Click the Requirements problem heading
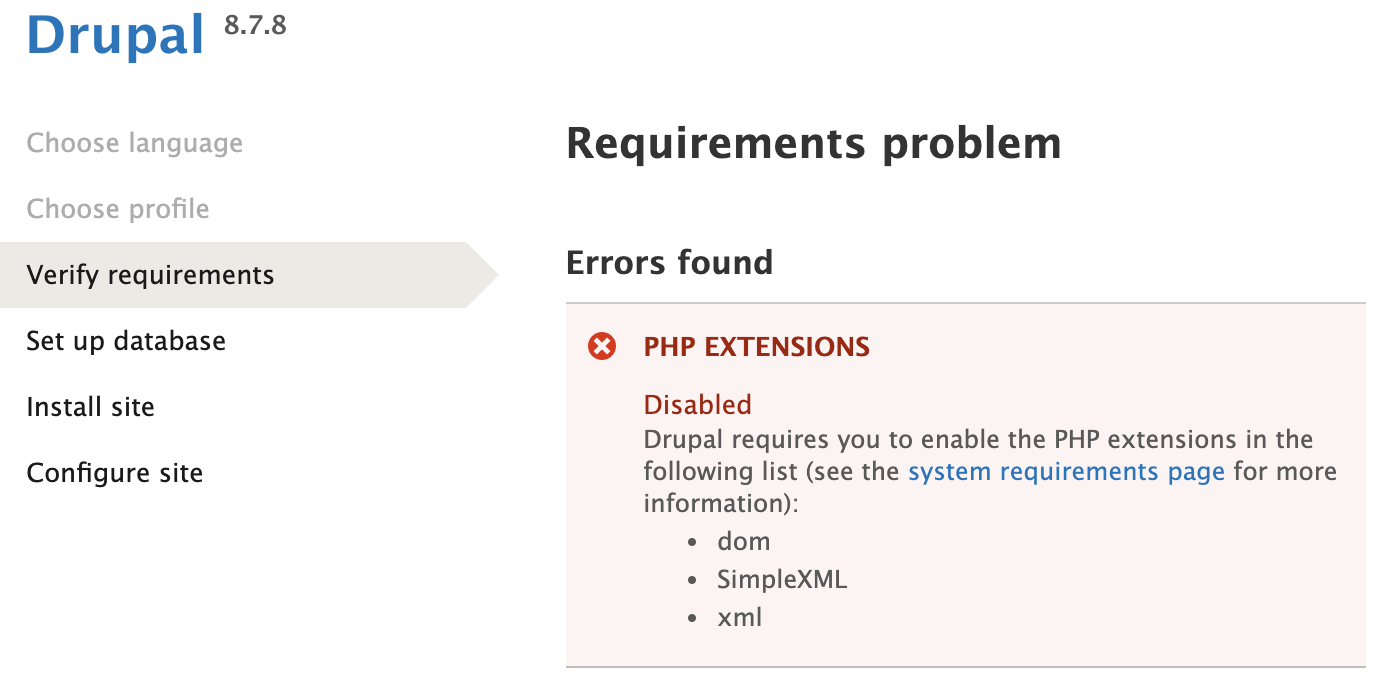The height and width of the screenshot is (694, 1394). coord(814,144)
